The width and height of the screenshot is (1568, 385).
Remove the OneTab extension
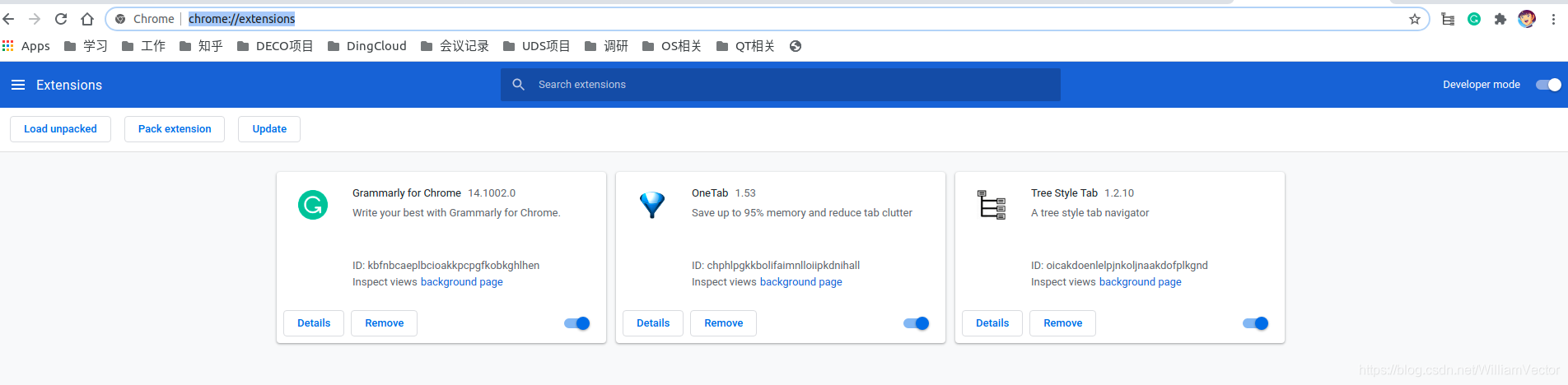click(x=724, y=323)
